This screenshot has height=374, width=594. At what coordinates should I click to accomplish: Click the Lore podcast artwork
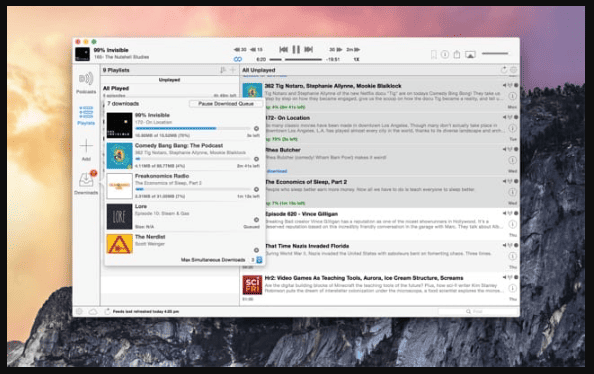pyautogui.click(x=119, y=216)
